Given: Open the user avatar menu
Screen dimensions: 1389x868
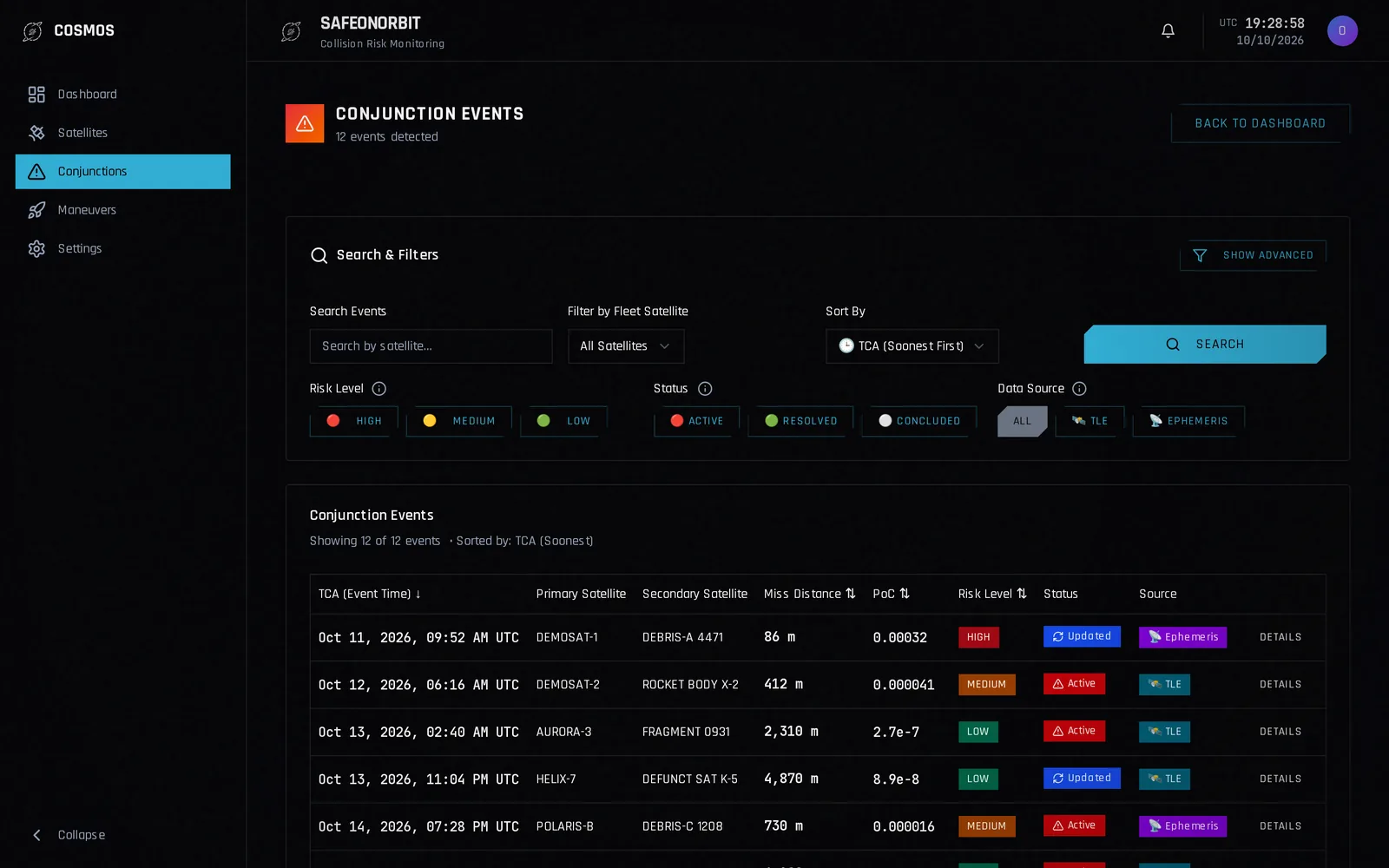Looking at the screenshot, I should point(1342,31).
